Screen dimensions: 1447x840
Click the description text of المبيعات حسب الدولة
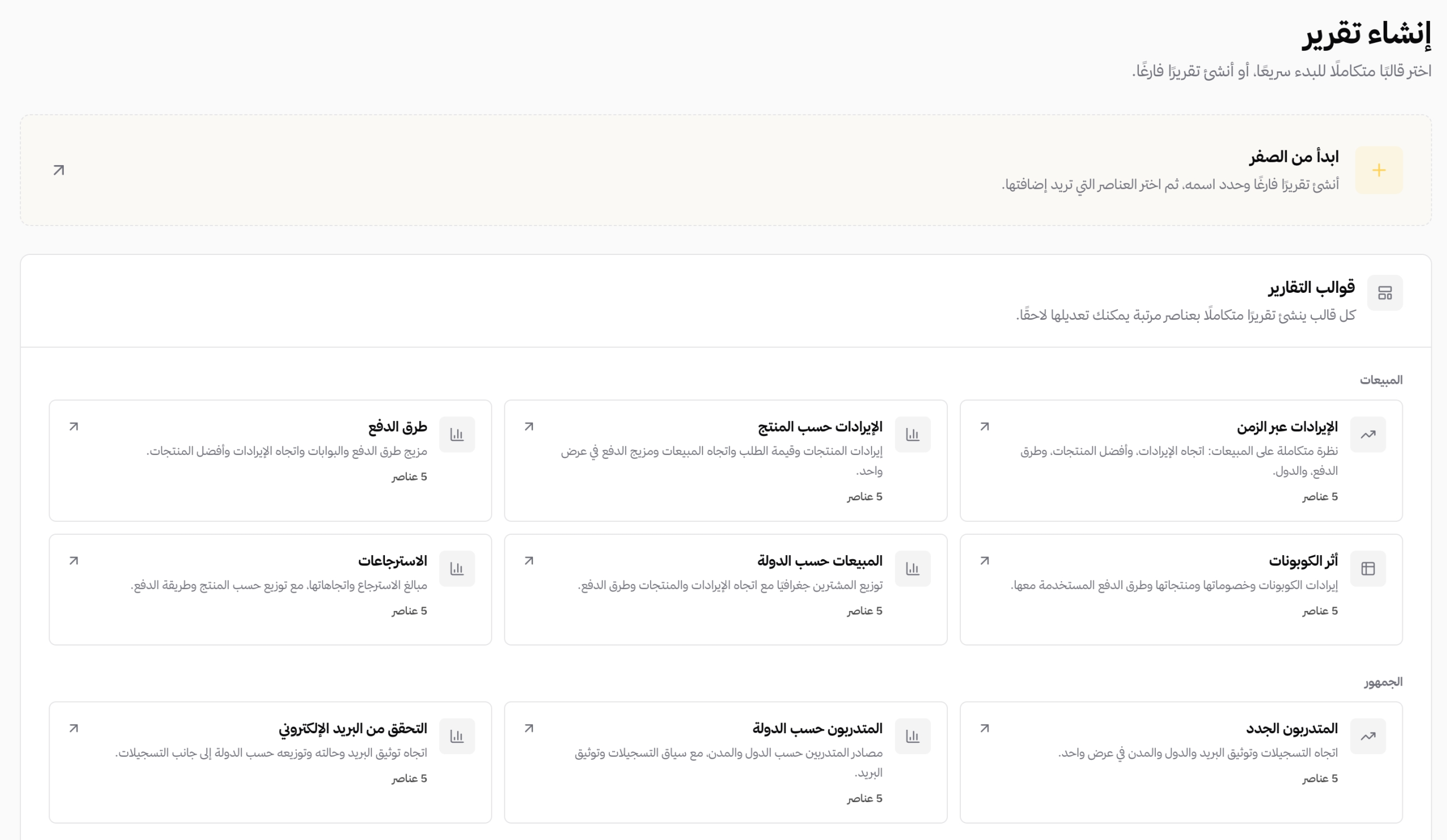pyautogui.click(x=730, y=586)
